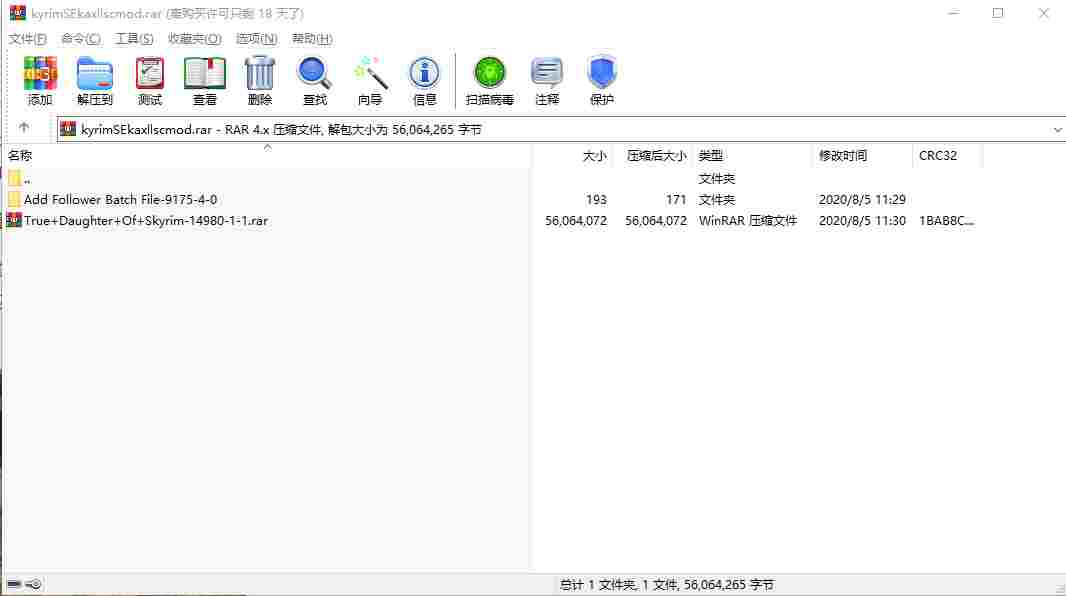Click the 171 packed size value

pyautogui.click(x=676, y=200)
